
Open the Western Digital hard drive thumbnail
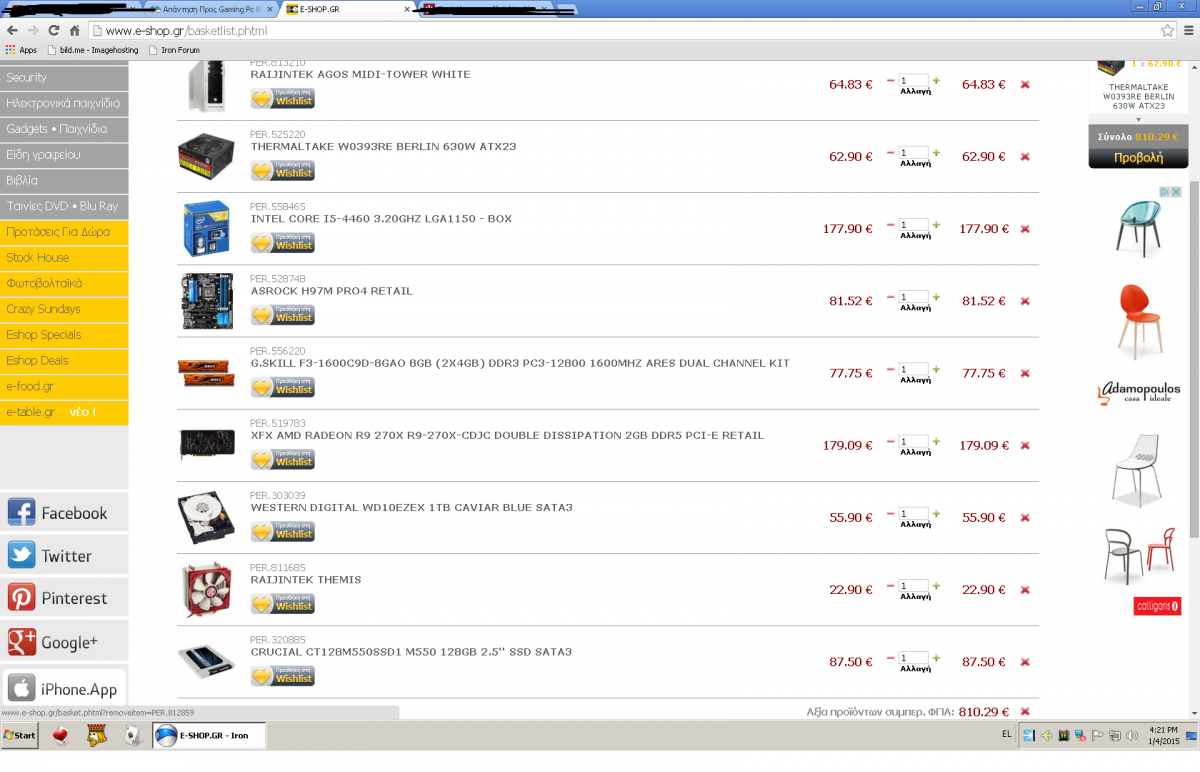pyautogui.click(x=206, y=518)
